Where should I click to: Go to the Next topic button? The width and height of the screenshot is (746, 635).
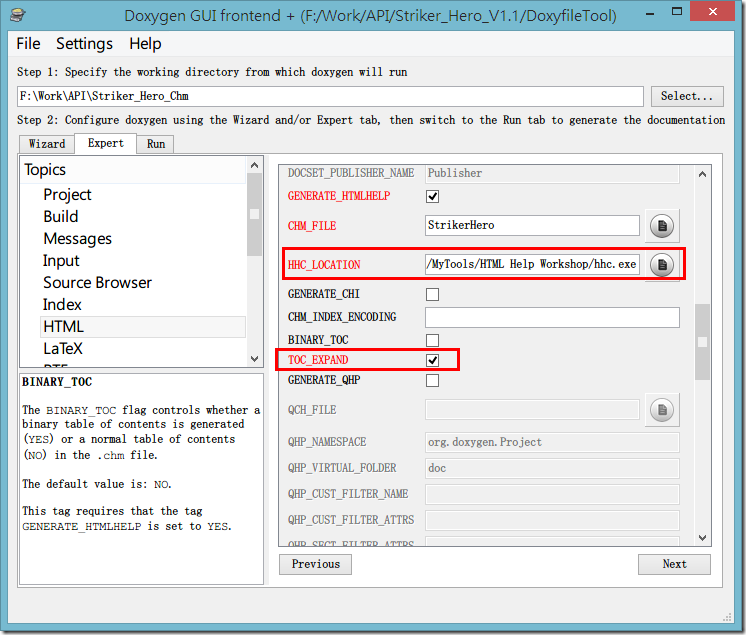674,564
